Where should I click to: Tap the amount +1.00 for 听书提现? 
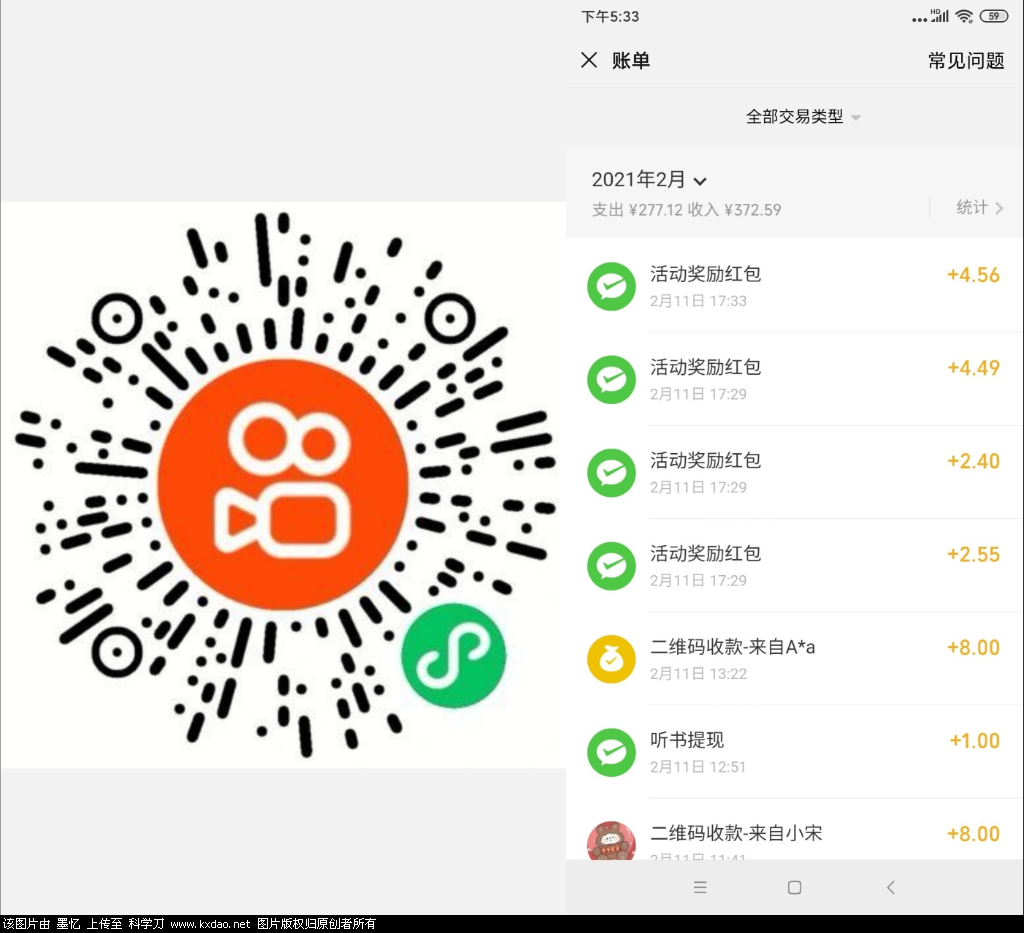click(974, 741)
